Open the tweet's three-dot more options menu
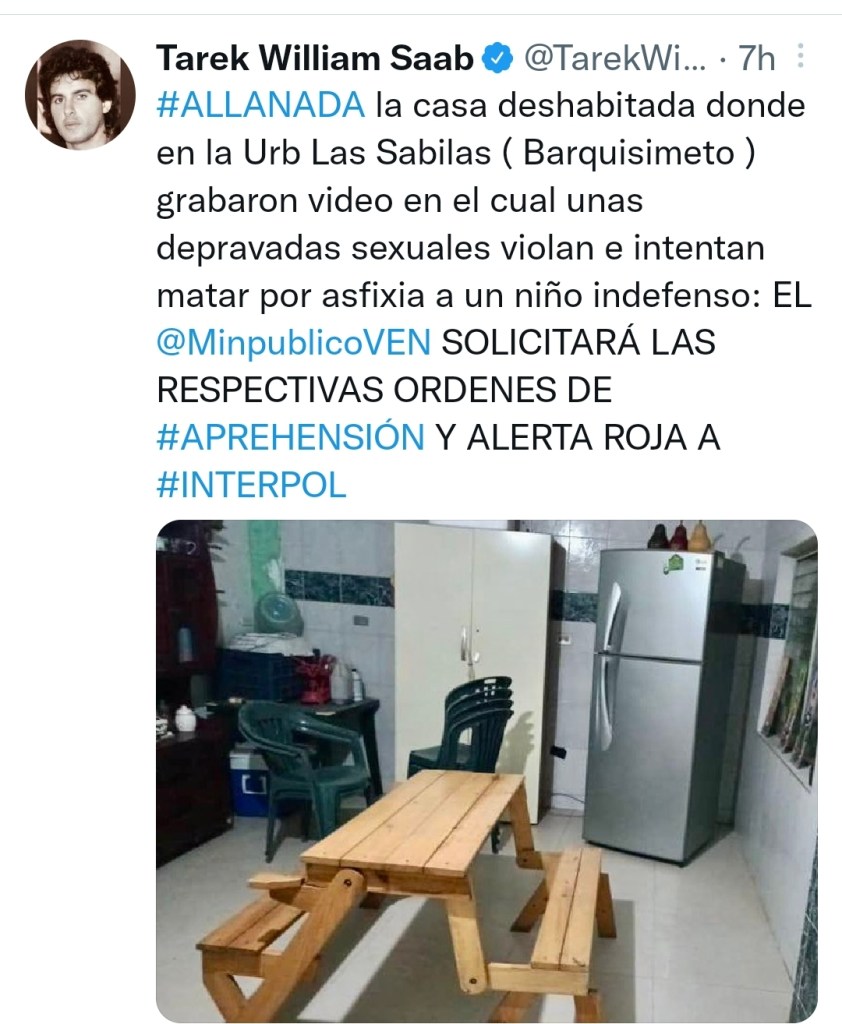Image resolution: width=842 pixels, height=1024 pixels. click(x=800, y=57)
